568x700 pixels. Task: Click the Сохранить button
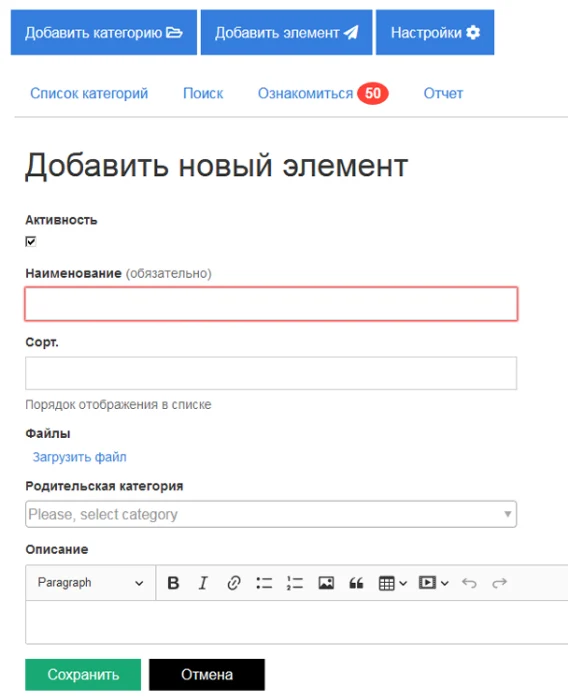pos(83,675)
